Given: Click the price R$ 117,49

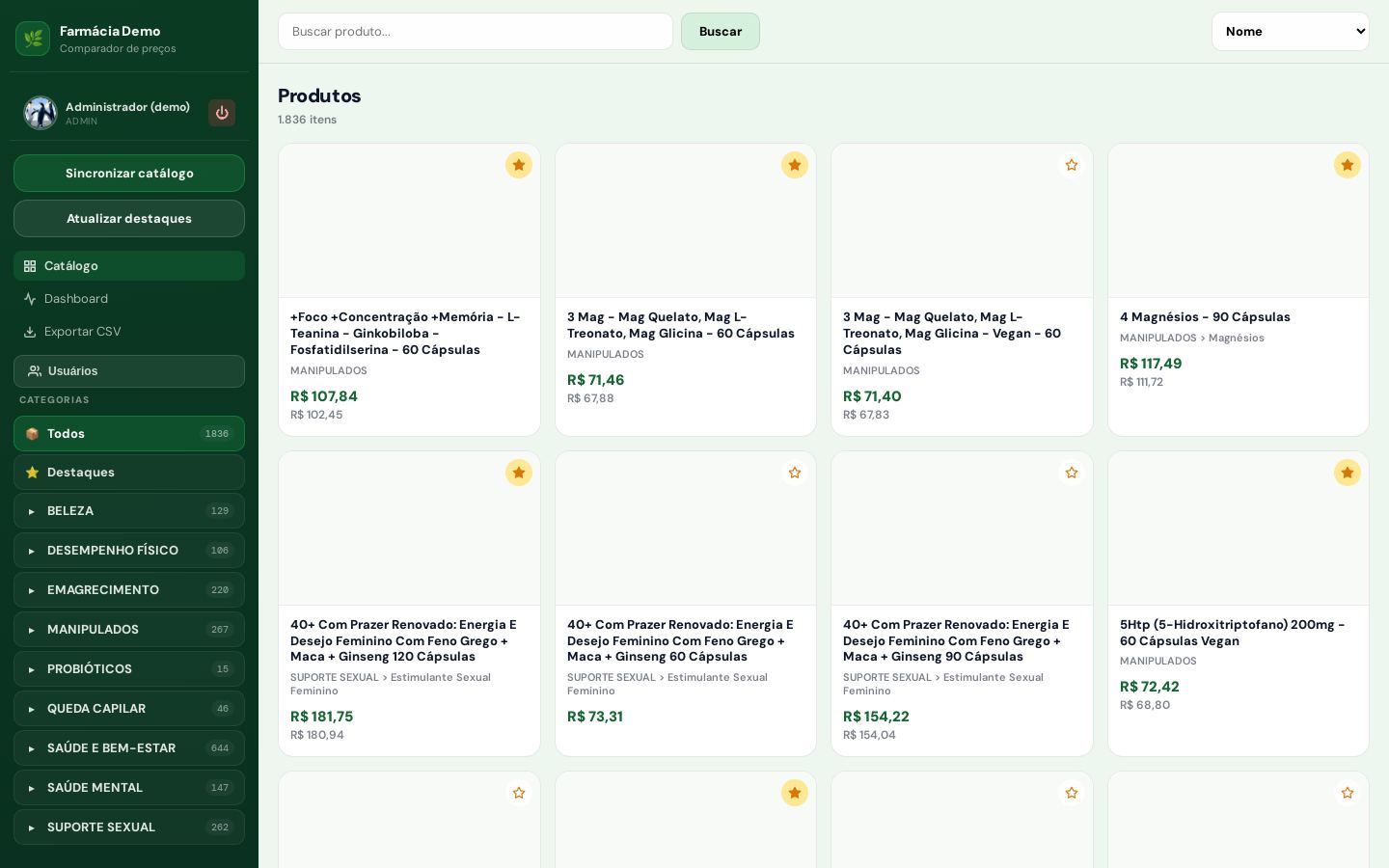Looking at the screenshot, I should (x=1151, y=364).
